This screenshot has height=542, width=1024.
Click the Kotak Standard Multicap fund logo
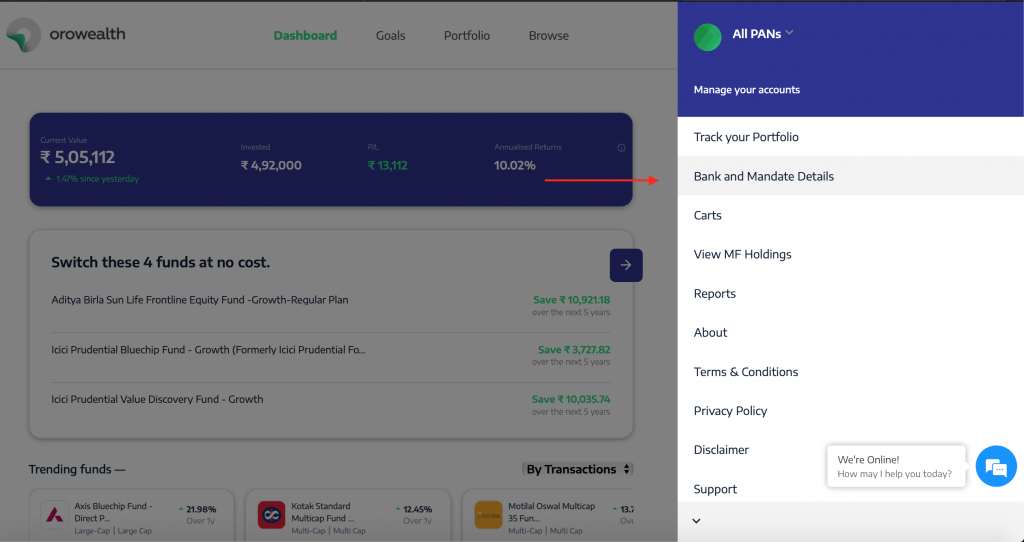271,515
